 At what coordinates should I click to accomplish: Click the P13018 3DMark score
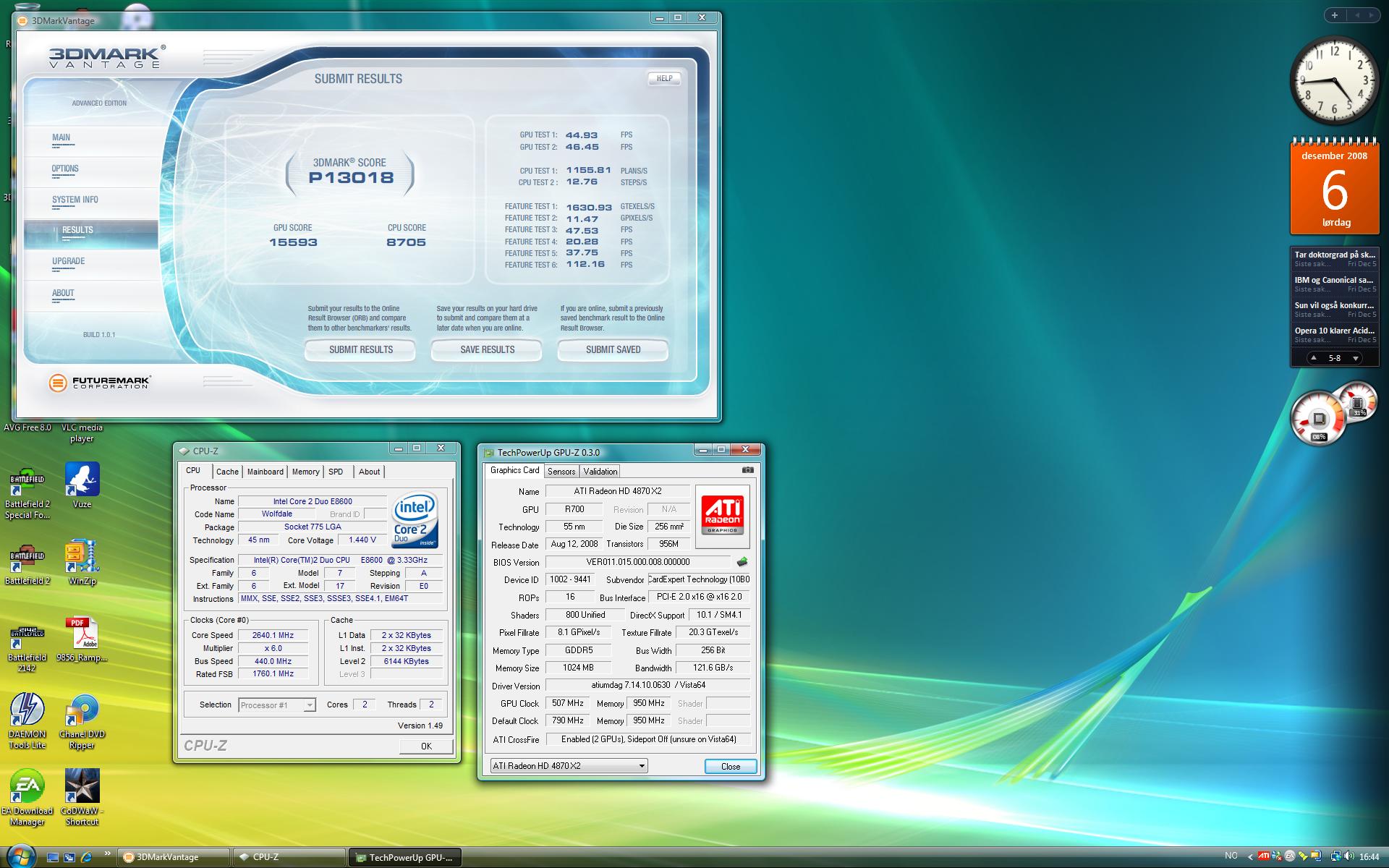(352, 178)
